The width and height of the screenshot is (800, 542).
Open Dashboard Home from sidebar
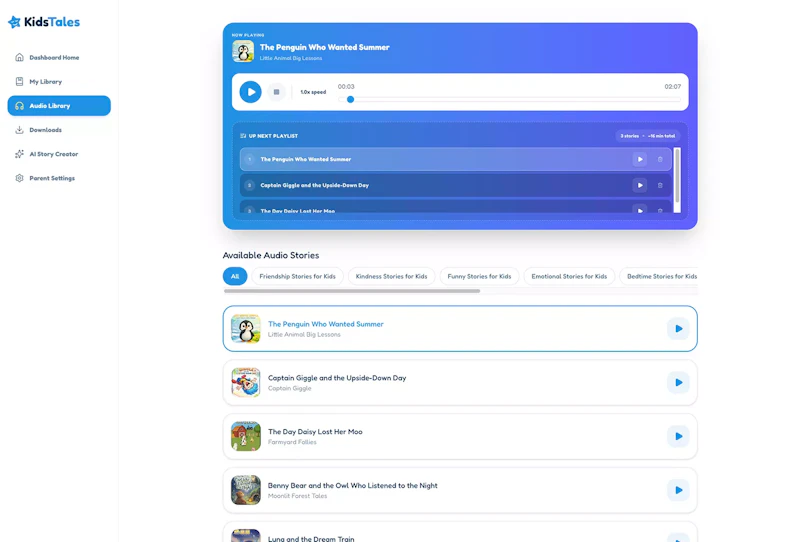59,58
